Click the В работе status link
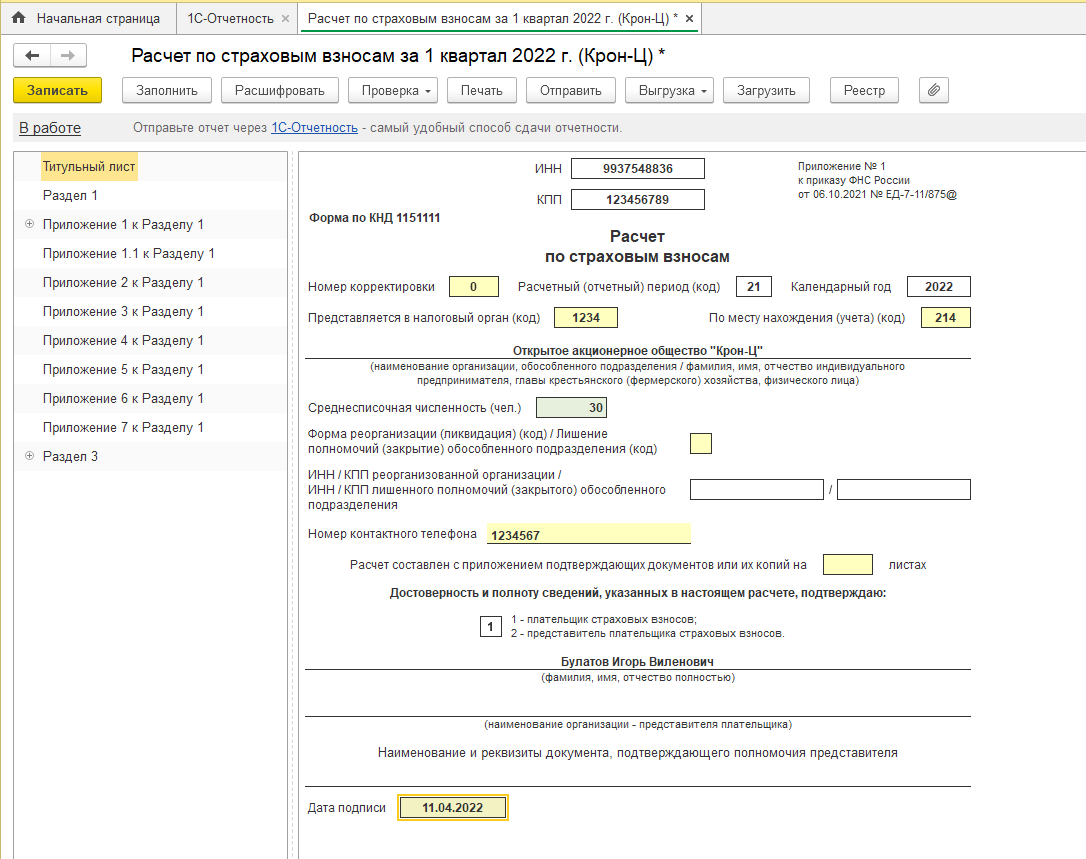Image resolution: width=1086 pixels, height=859 pixels. (x=50, y=128)
